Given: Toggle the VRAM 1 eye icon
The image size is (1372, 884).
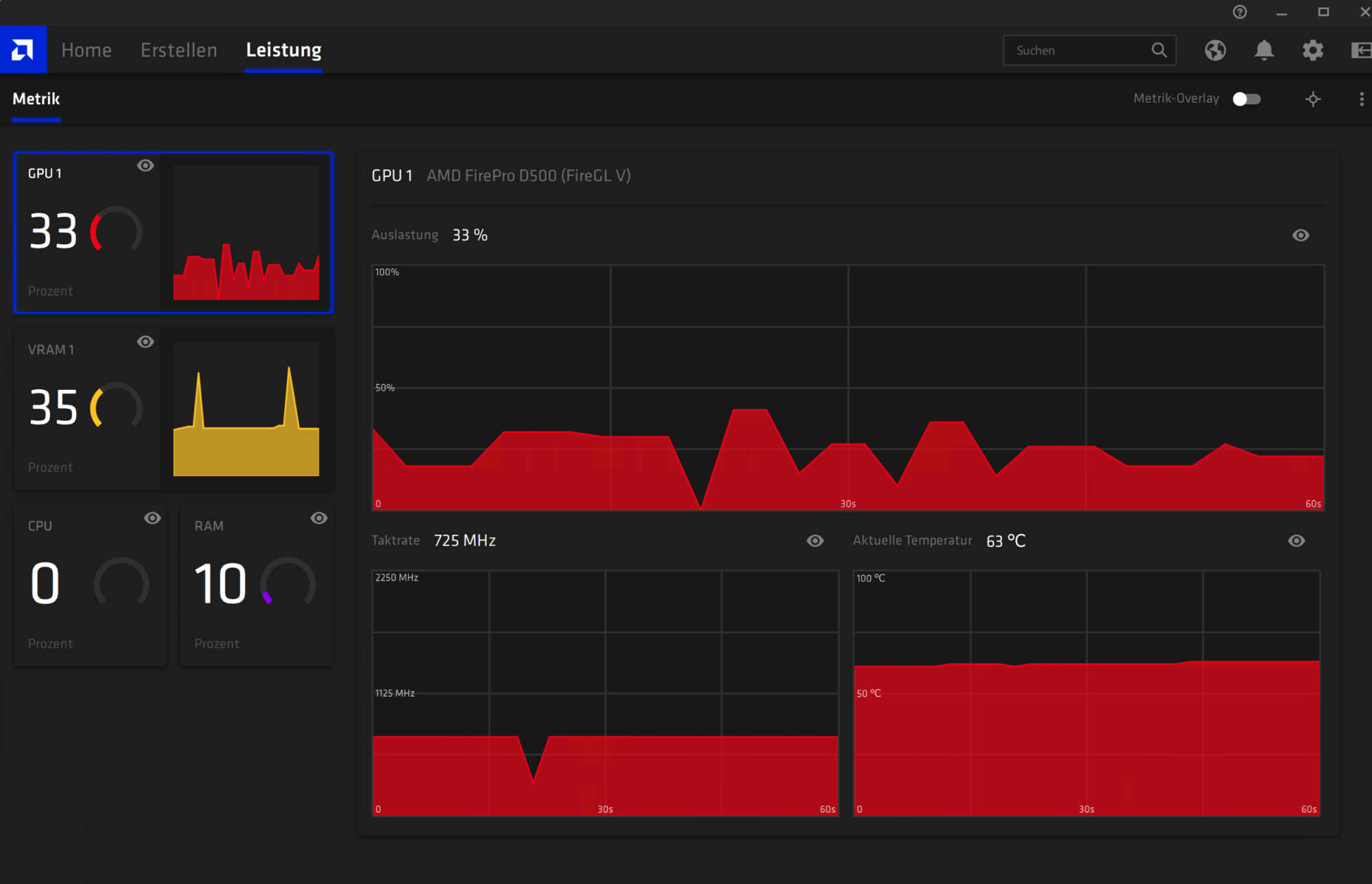Looking at the screenshot, I should point(145,342).
